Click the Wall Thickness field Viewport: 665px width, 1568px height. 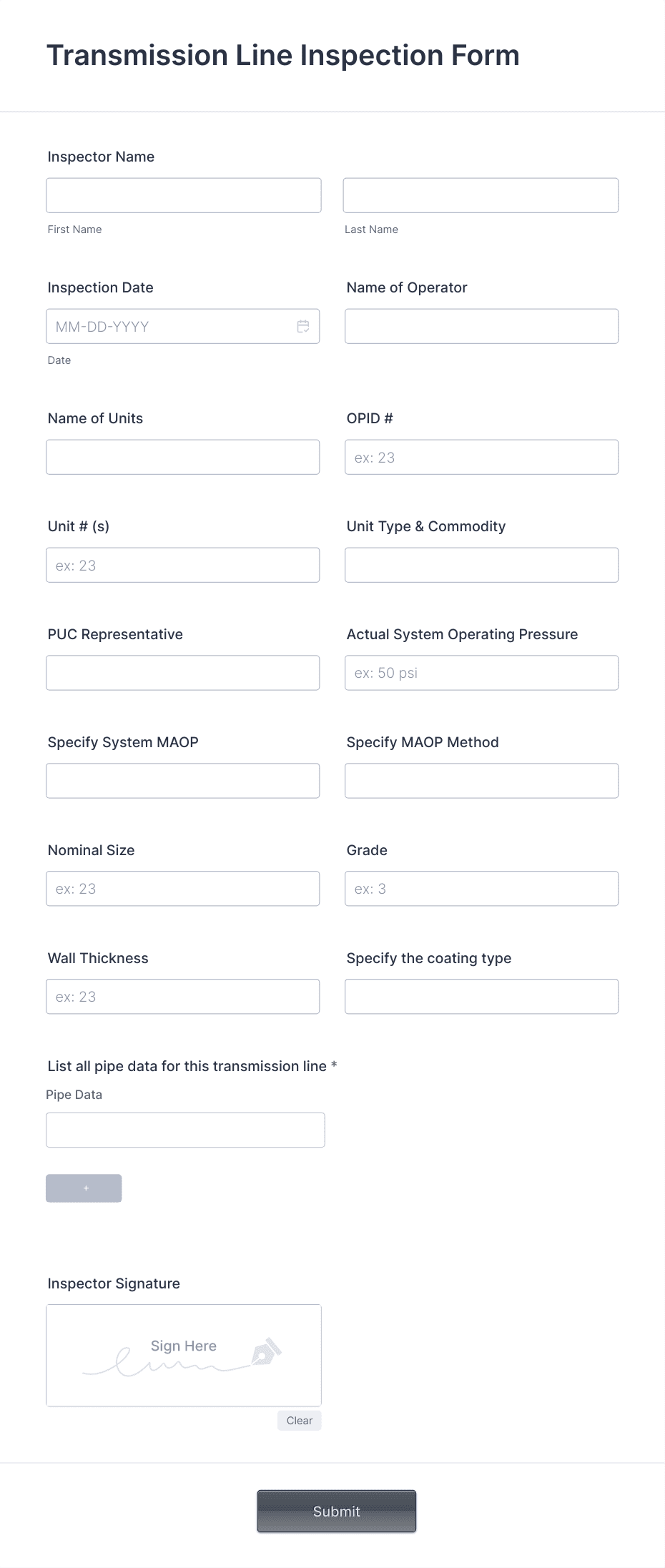pyautogui.click(x=183, y=996)
